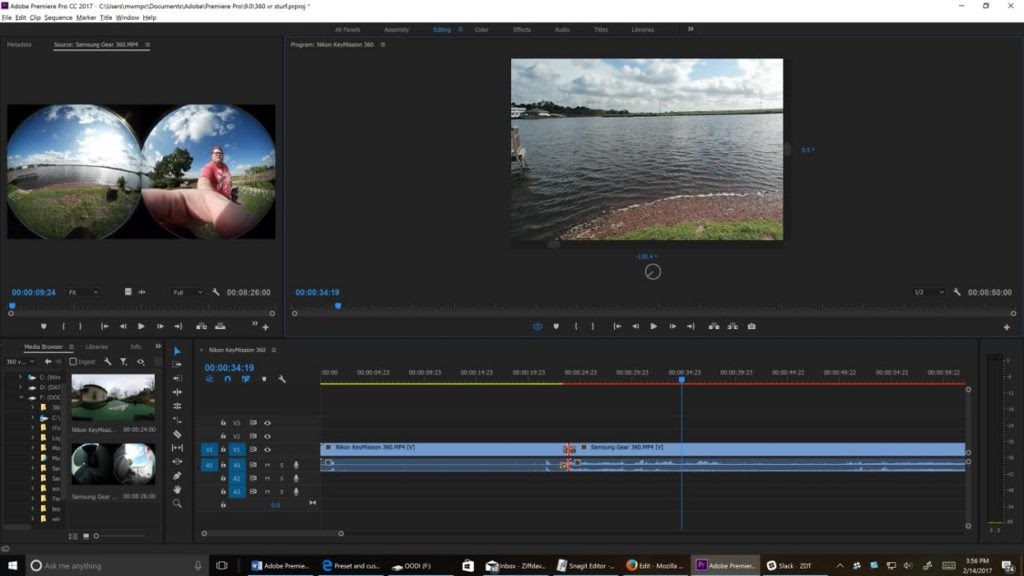Mute audio track A1
Image resolution: width=1024 pixels, height=576 pixels.
pos(267,465)
